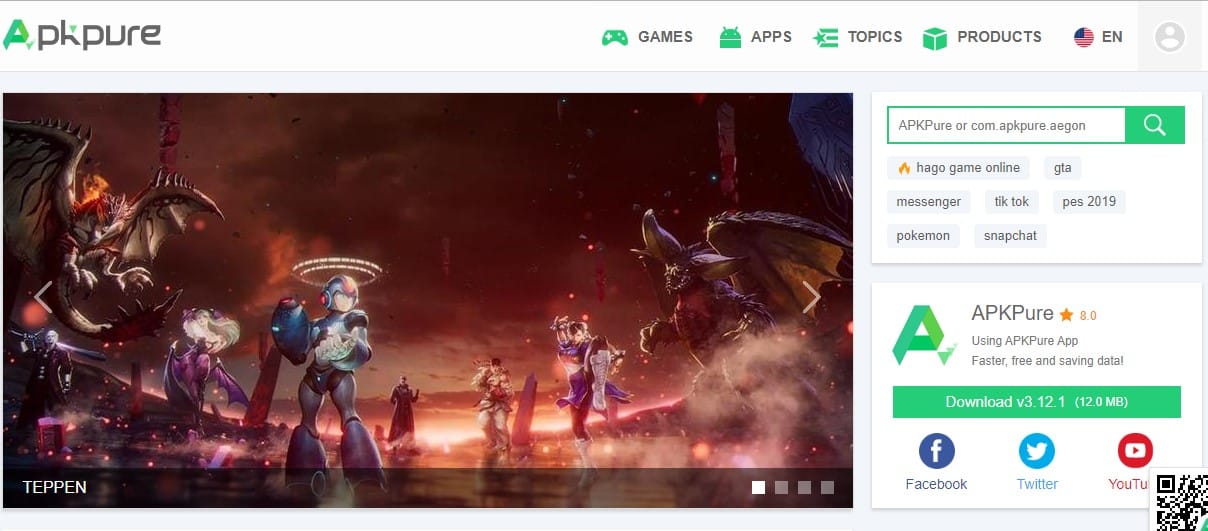The image size is (1208, 531).
Task: Go to previous banner slide arrow
Action: point(43,297)
